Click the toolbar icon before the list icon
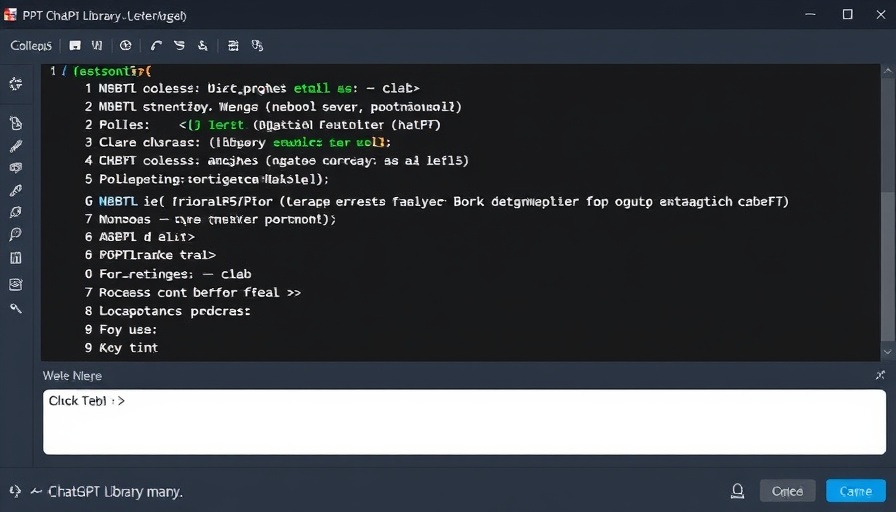This screenshot has height=512, width=896. 203,46
